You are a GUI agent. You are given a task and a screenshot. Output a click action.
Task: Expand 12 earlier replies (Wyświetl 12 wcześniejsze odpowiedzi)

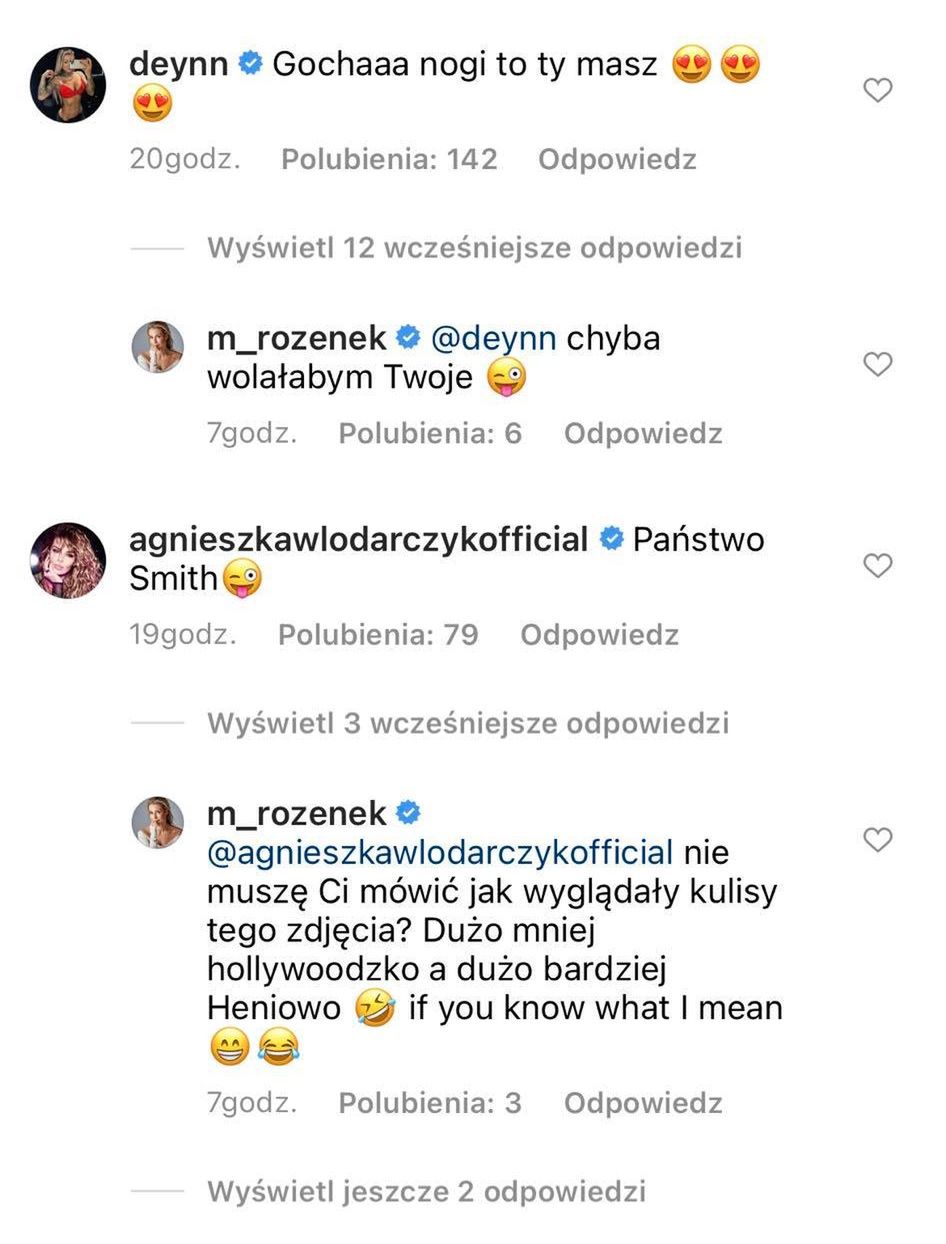tap(474, 248)
